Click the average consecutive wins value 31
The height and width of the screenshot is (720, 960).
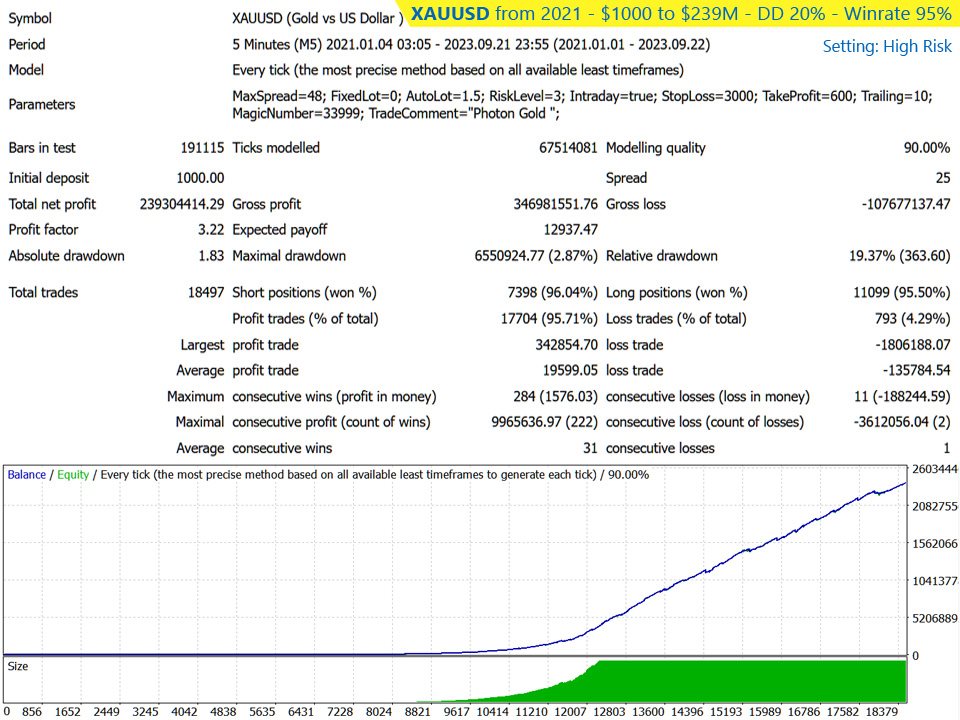(590, 448)
